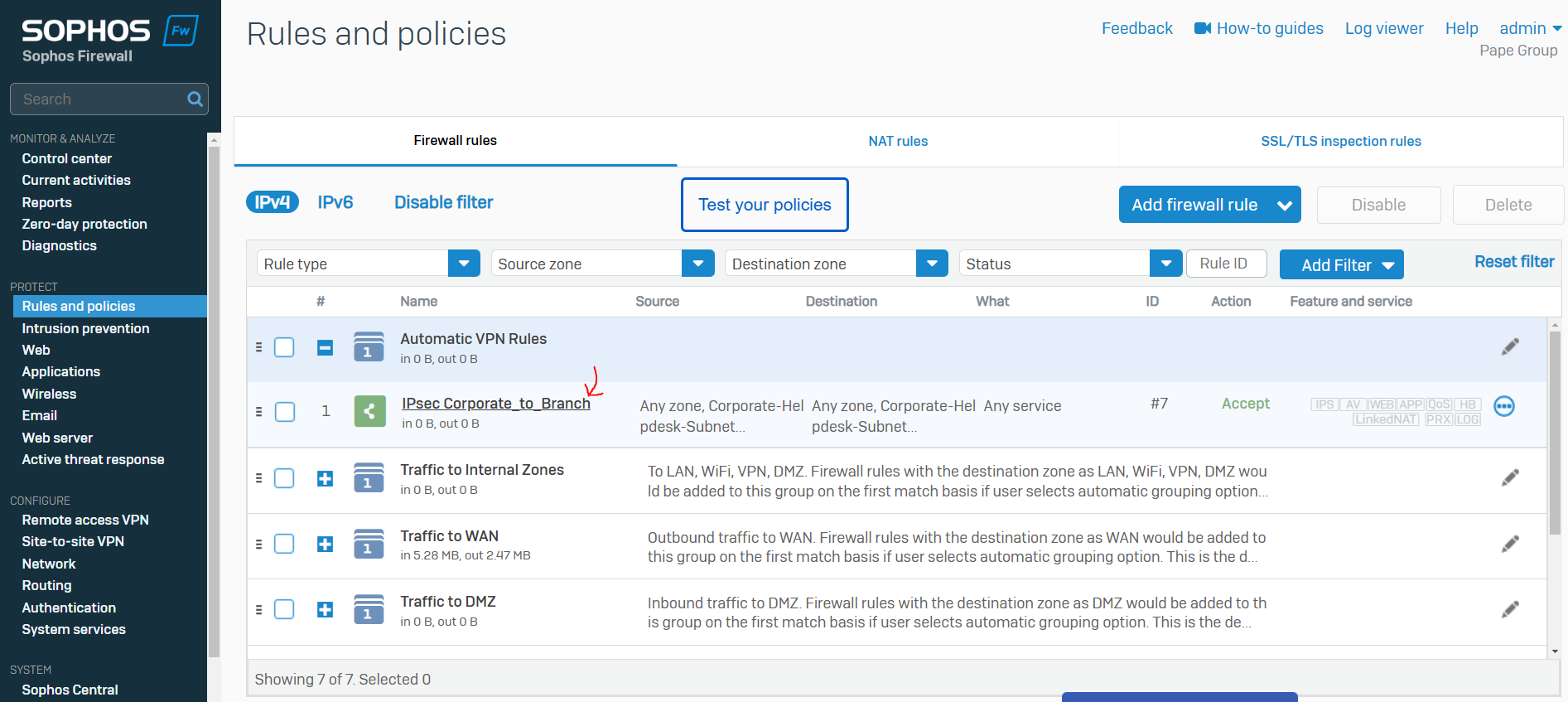1568x702 pixels.
Task: Click the LinkedNAT feature badge
Action: tap(1386, 419)
